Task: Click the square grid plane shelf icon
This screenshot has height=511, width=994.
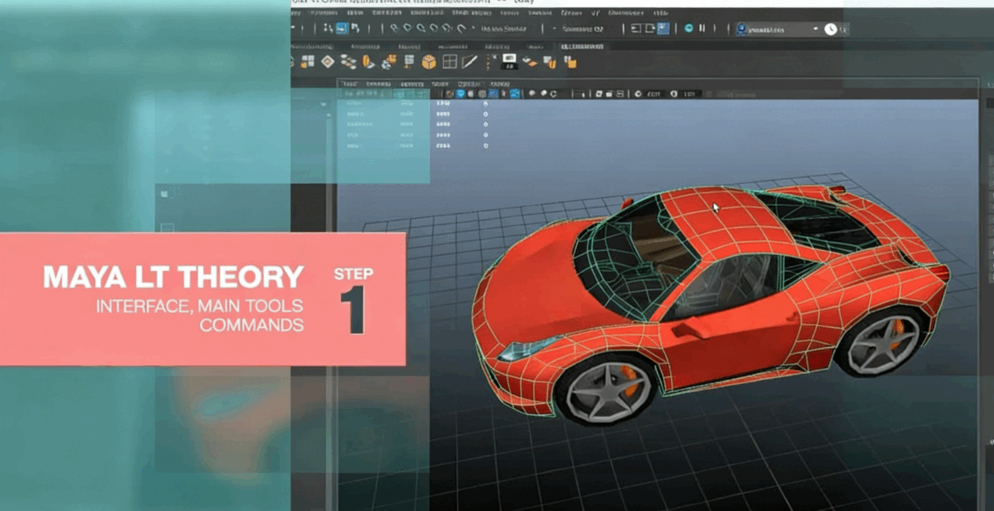Action: tap(450, 62)
